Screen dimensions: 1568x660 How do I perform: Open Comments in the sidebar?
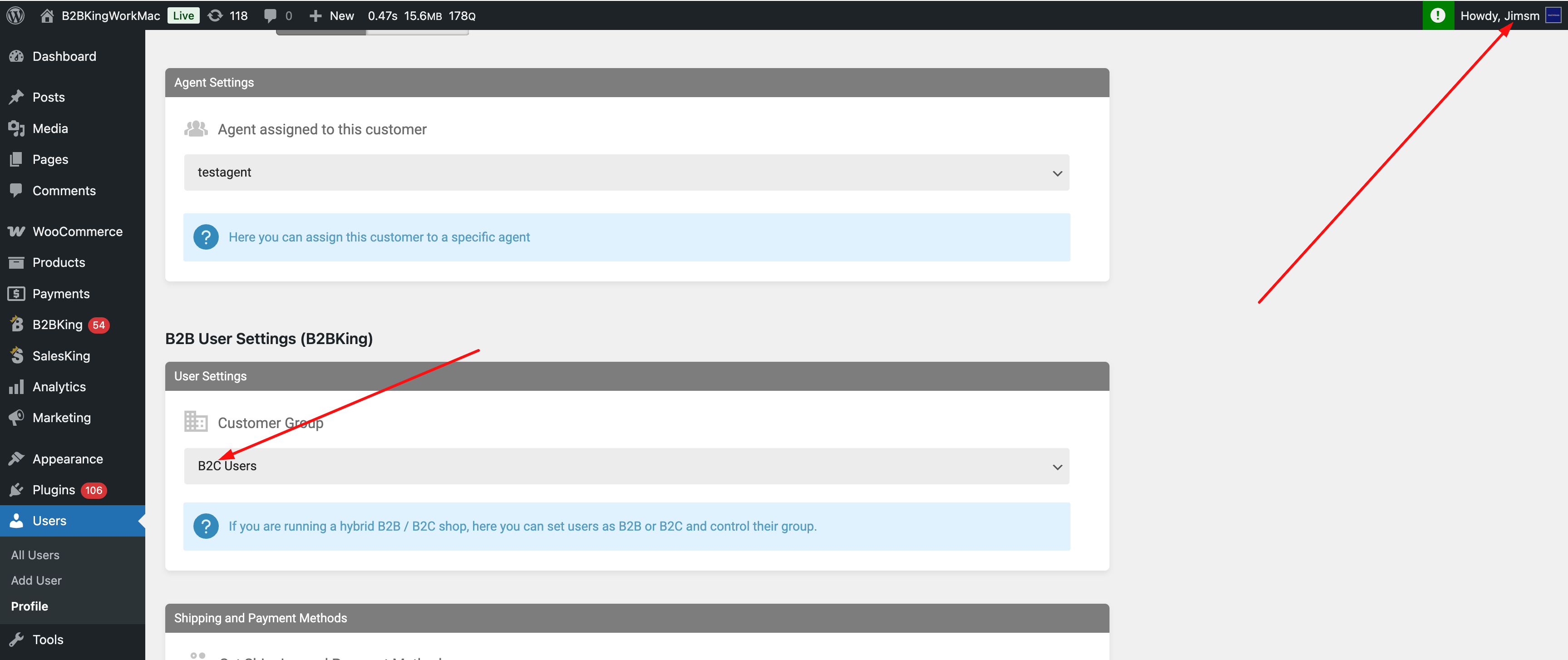coord(64,191)
